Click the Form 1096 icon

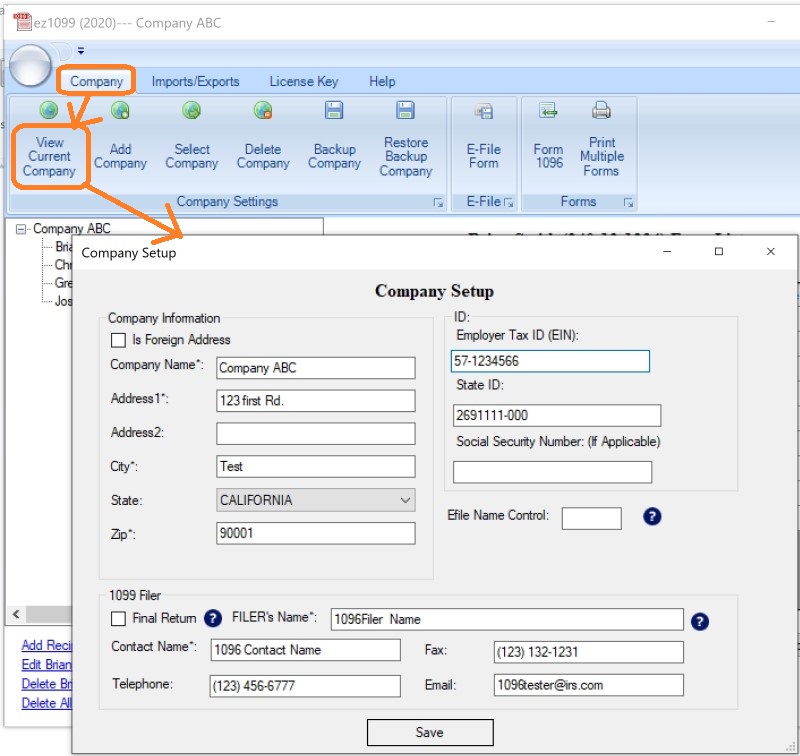coord(548,111)
